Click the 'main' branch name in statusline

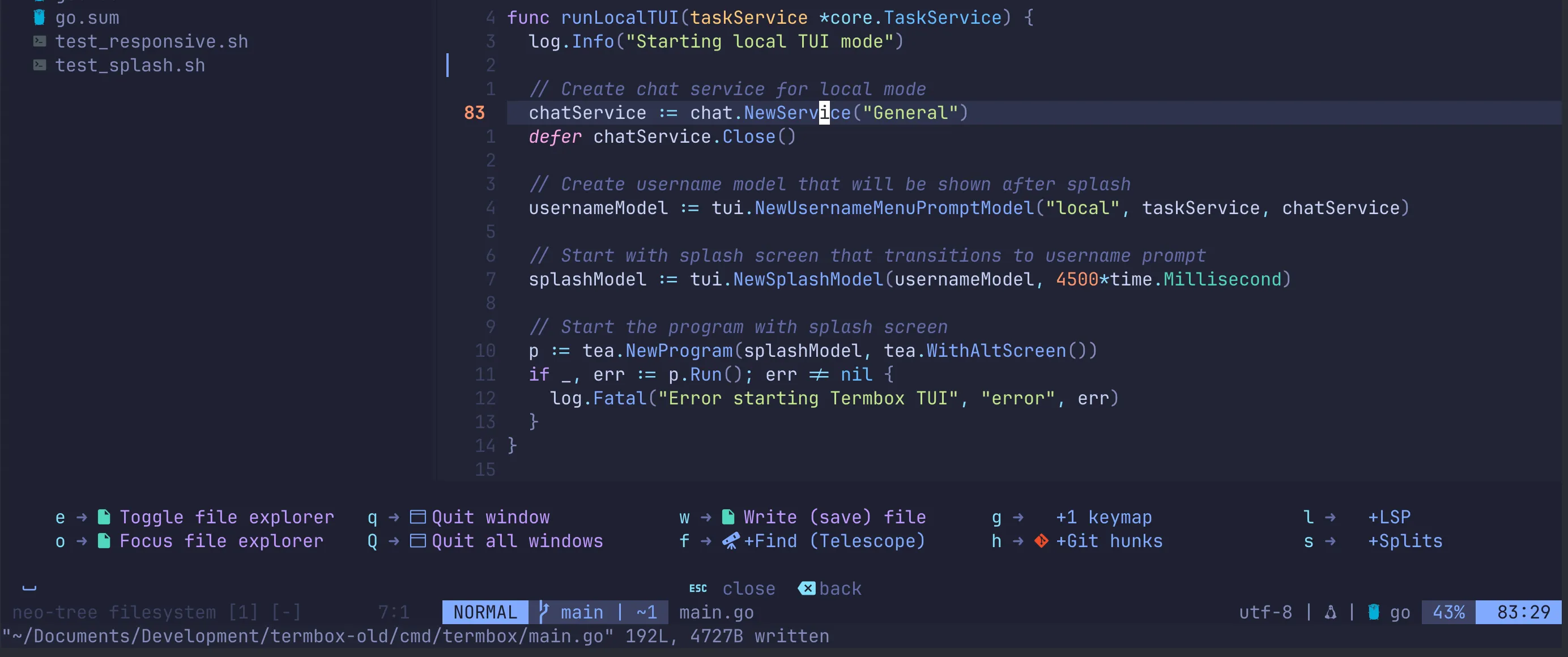[582, 612]
